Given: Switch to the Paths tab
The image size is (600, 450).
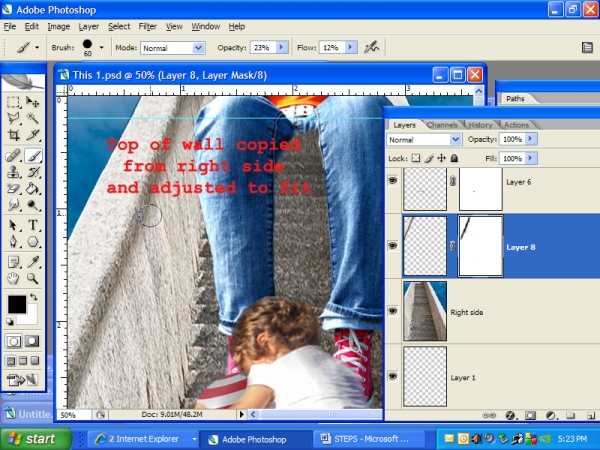Looking at the screenshot, I should (515, 99).
